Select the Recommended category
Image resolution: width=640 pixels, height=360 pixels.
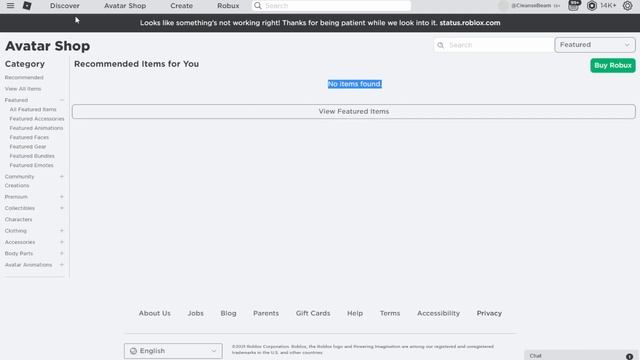(x=24, y=78)
